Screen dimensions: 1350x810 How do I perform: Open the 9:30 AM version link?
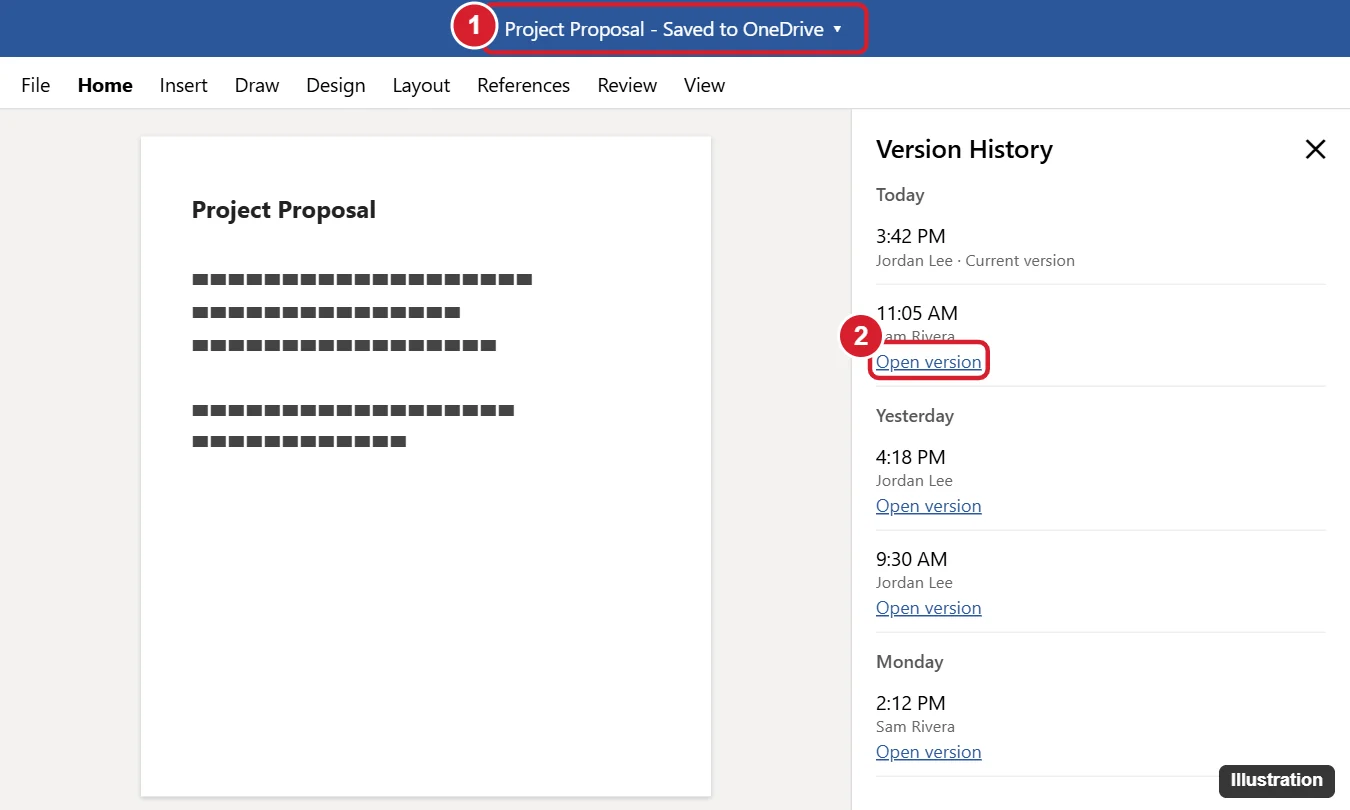point(929,608)
